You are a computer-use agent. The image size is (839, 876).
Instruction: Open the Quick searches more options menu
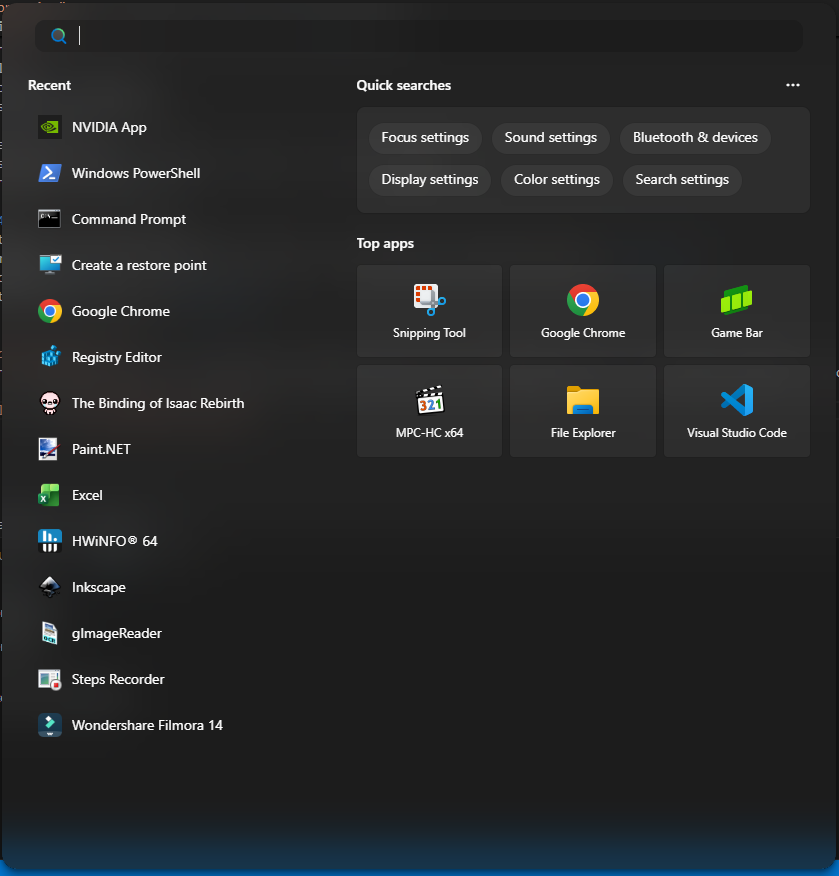pos(793,85)
